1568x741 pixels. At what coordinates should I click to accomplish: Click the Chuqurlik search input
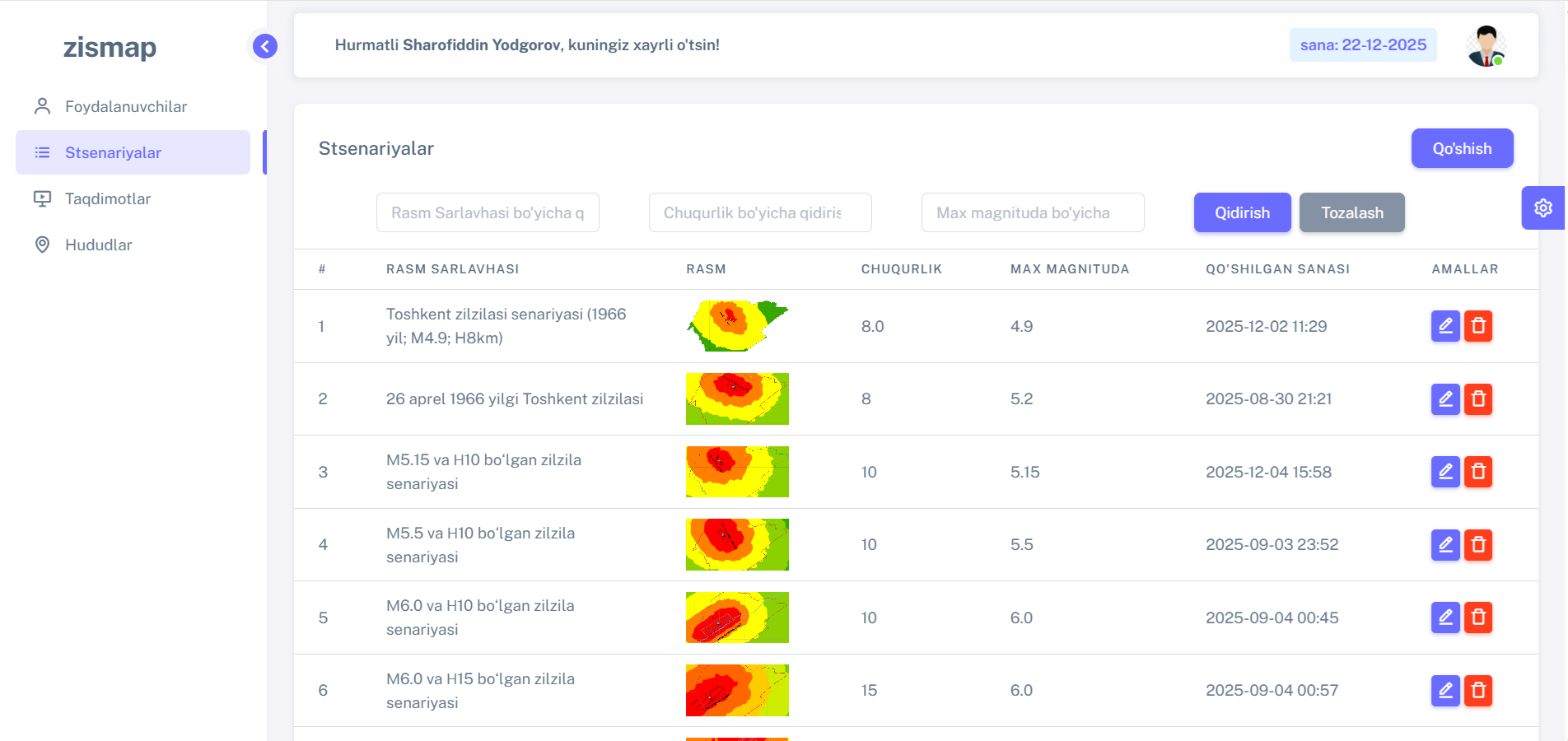pyautogui.click(x=759, y=212)
